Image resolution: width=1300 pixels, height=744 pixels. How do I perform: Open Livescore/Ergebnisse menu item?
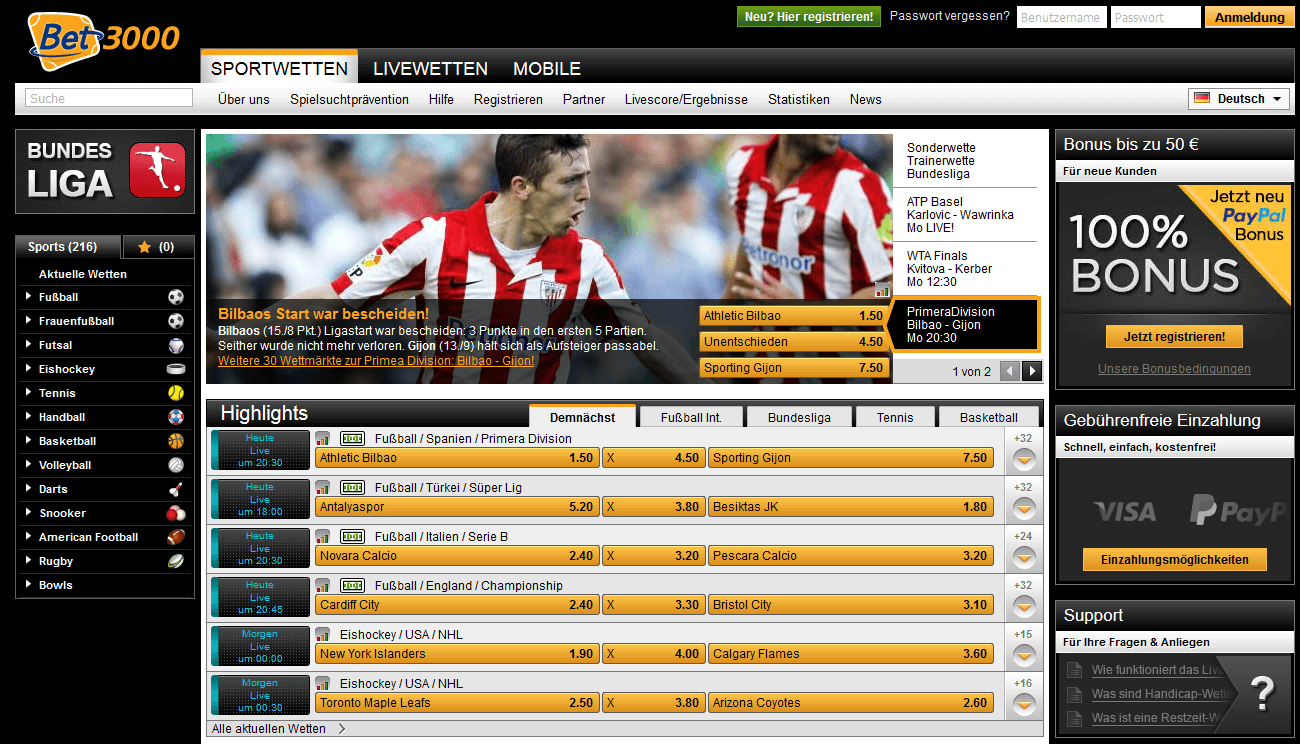686,99
